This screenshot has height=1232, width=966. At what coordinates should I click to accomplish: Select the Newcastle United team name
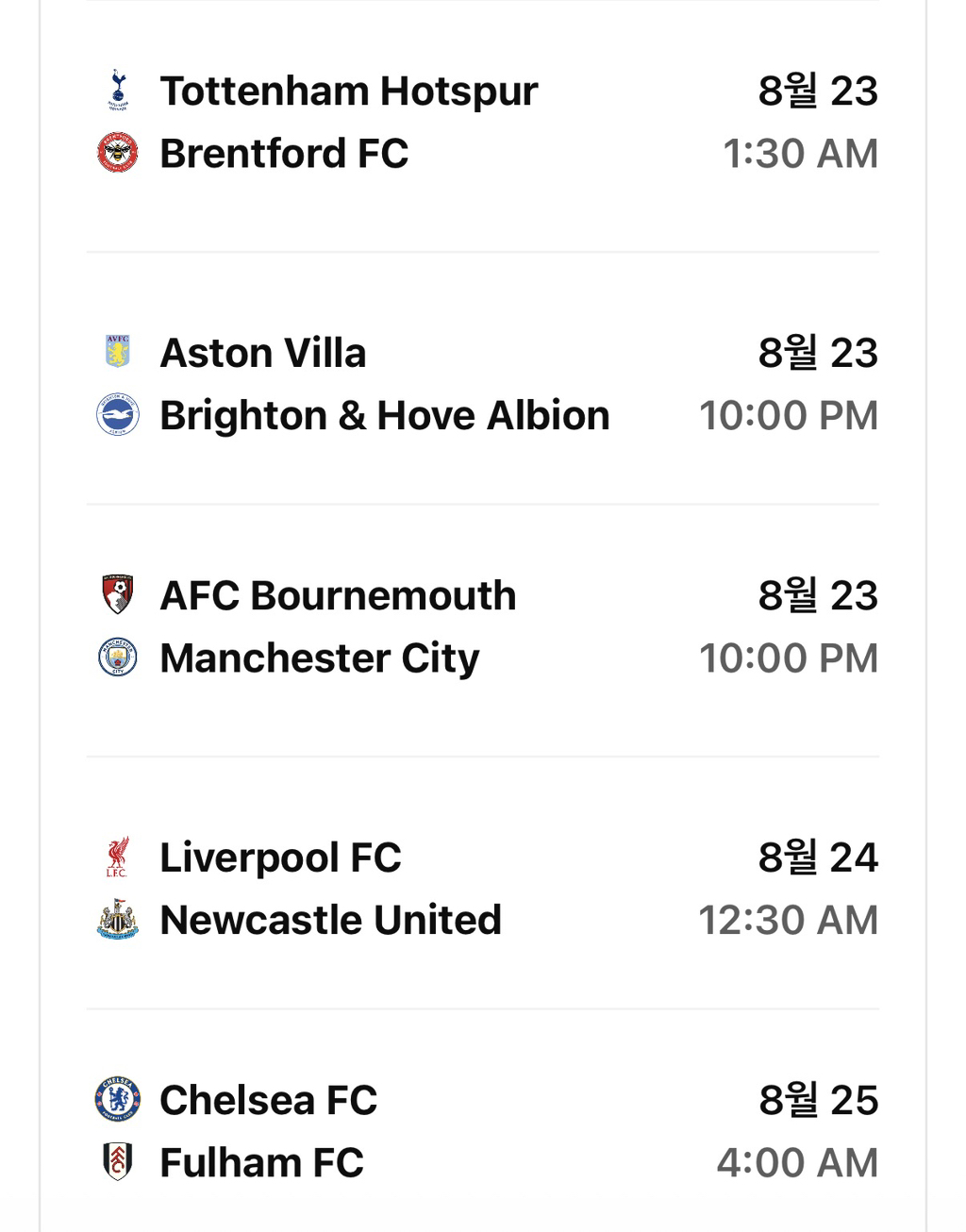point(330,920)
